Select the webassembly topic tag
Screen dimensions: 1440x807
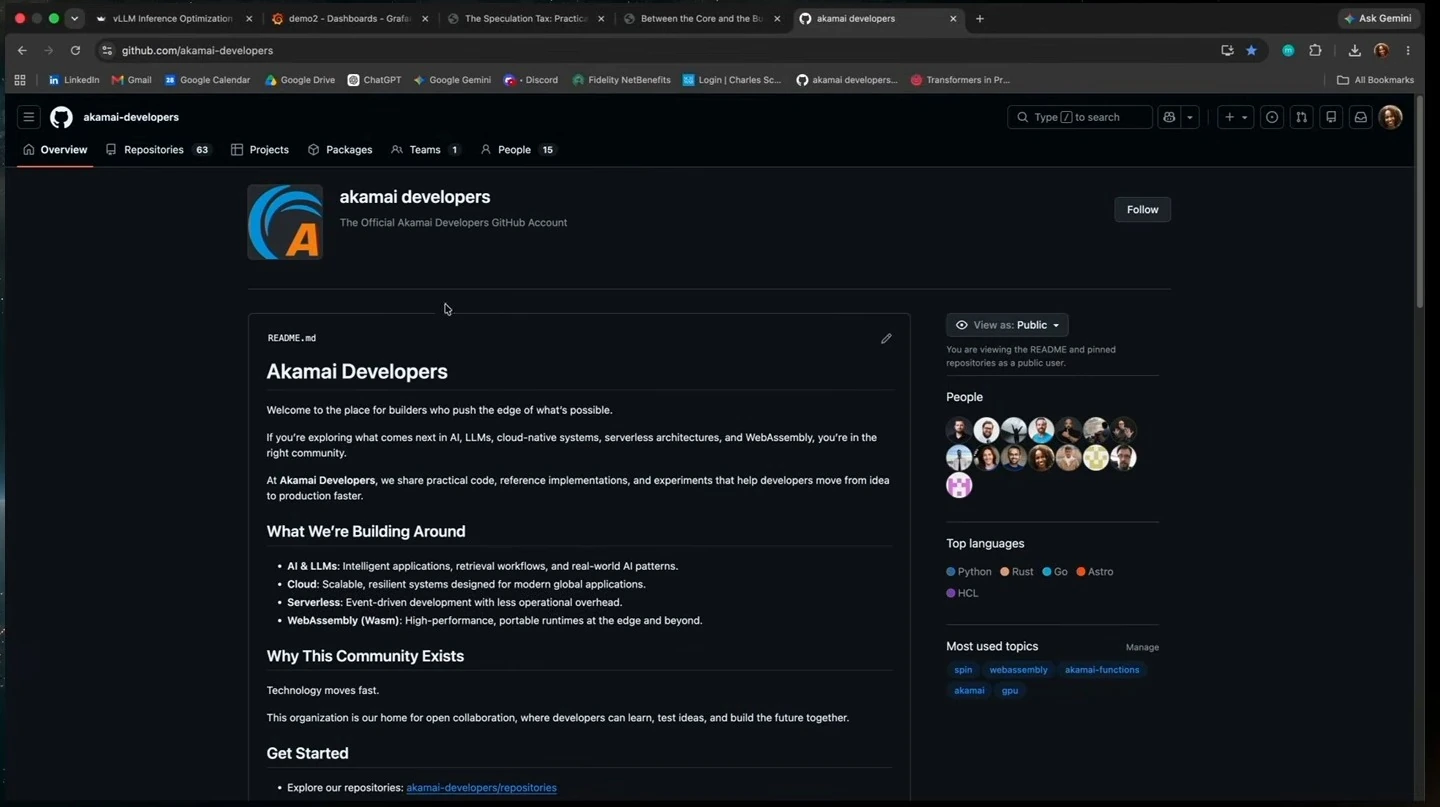click(1018, 670)
